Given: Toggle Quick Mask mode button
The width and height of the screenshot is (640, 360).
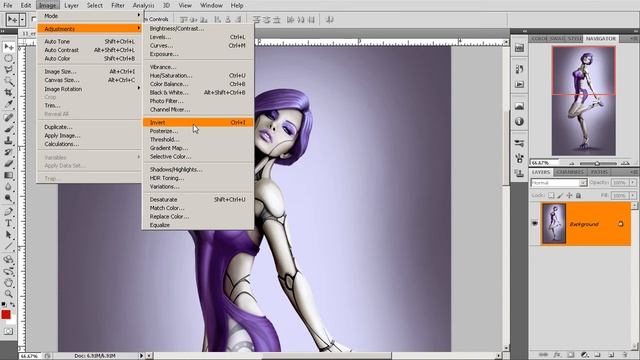Looking at the screenshot, I should point(9,331).
